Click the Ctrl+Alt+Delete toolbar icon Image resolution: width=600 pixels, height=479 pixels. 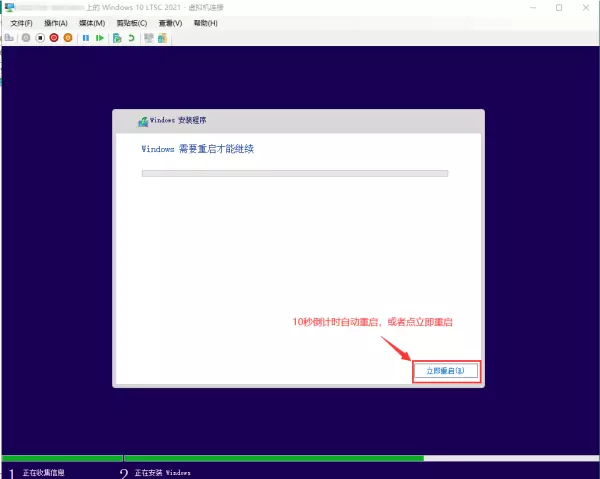(9, 38)
